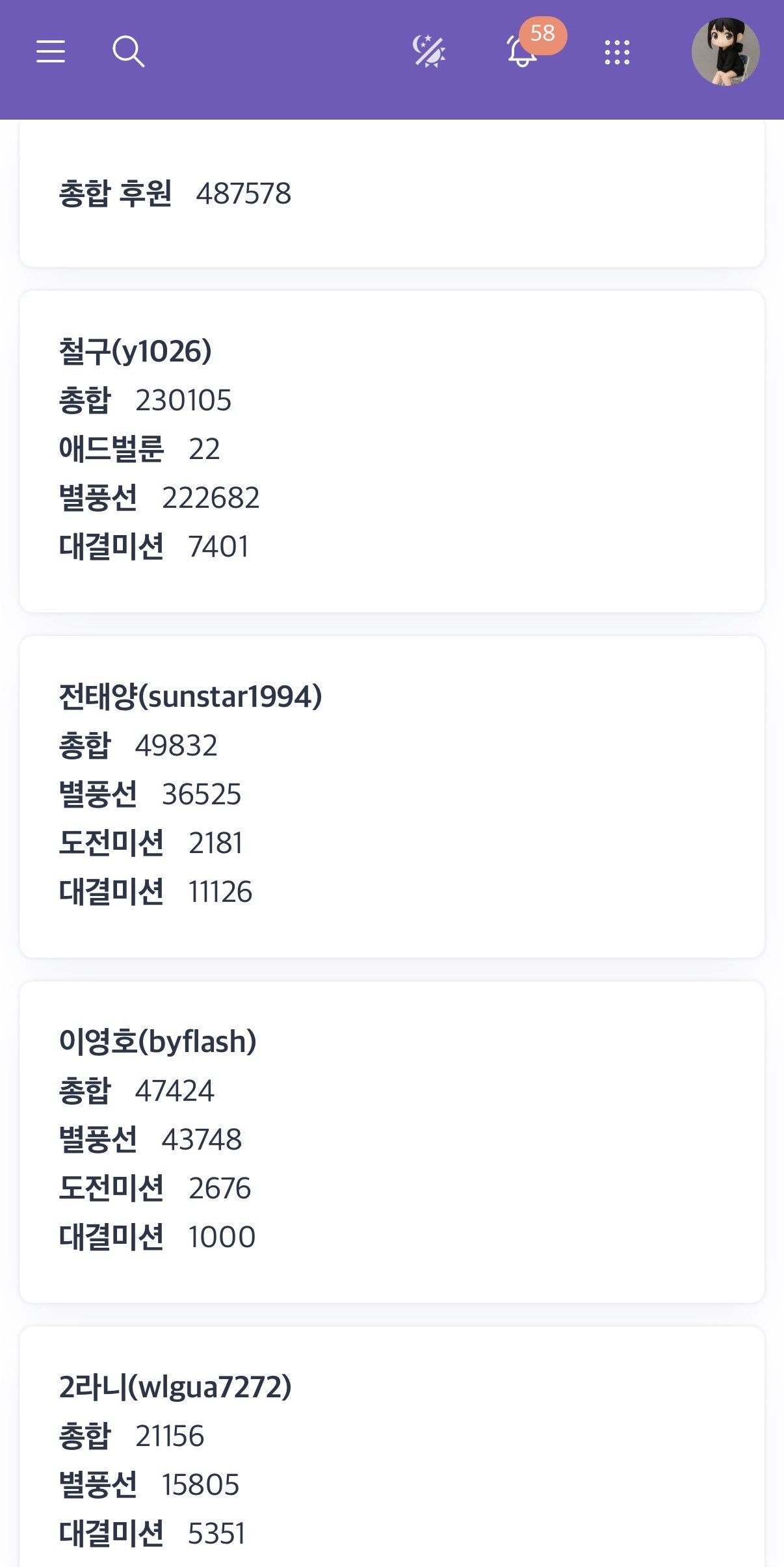Image resolution: width=784 pixels, height=1567 pixels.
Task: Open the 2라니(wlgua7272) streamer heading
Action: point(176,1387)
